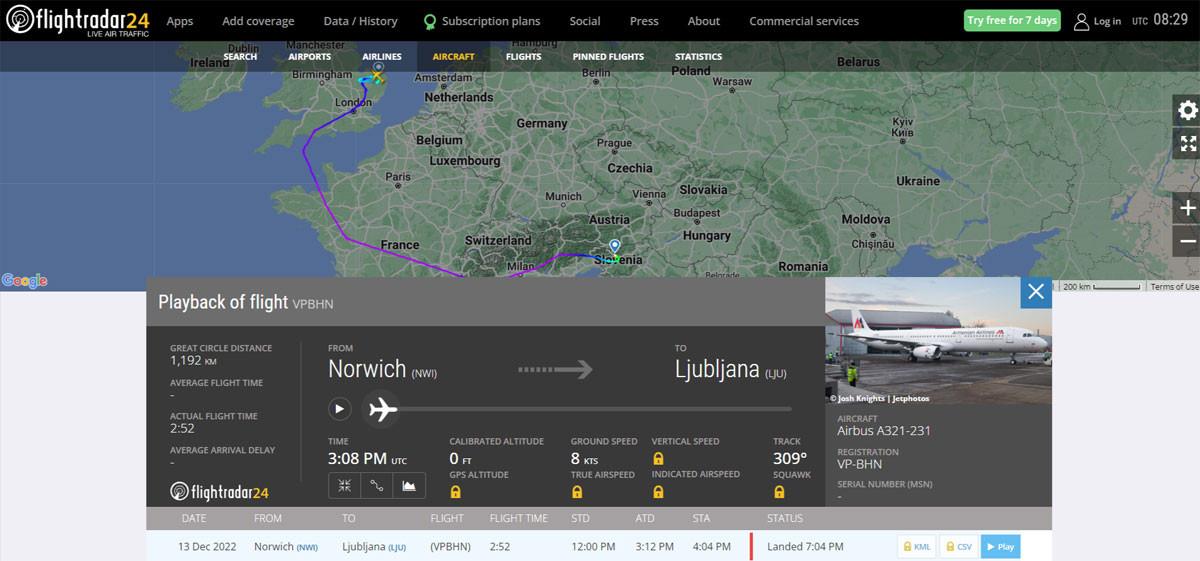Open the About menu
The width and height of the screenshot is (1200, 561).
tap(703, 21)
